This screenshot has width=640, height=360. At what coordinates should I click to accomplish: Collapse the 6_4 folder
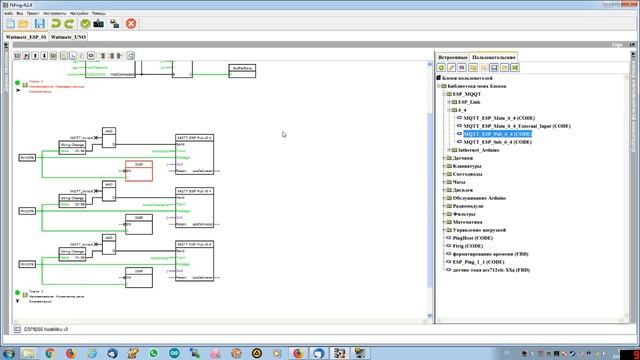pyautogui.click(x=449, y=110)
